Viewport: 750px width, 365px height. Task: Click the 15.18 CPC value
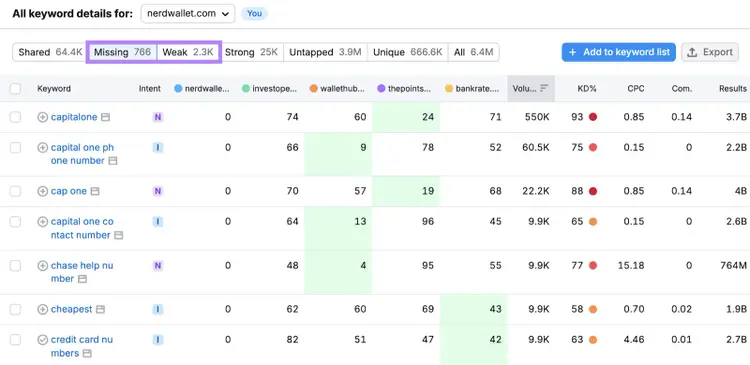coord(631,265)
